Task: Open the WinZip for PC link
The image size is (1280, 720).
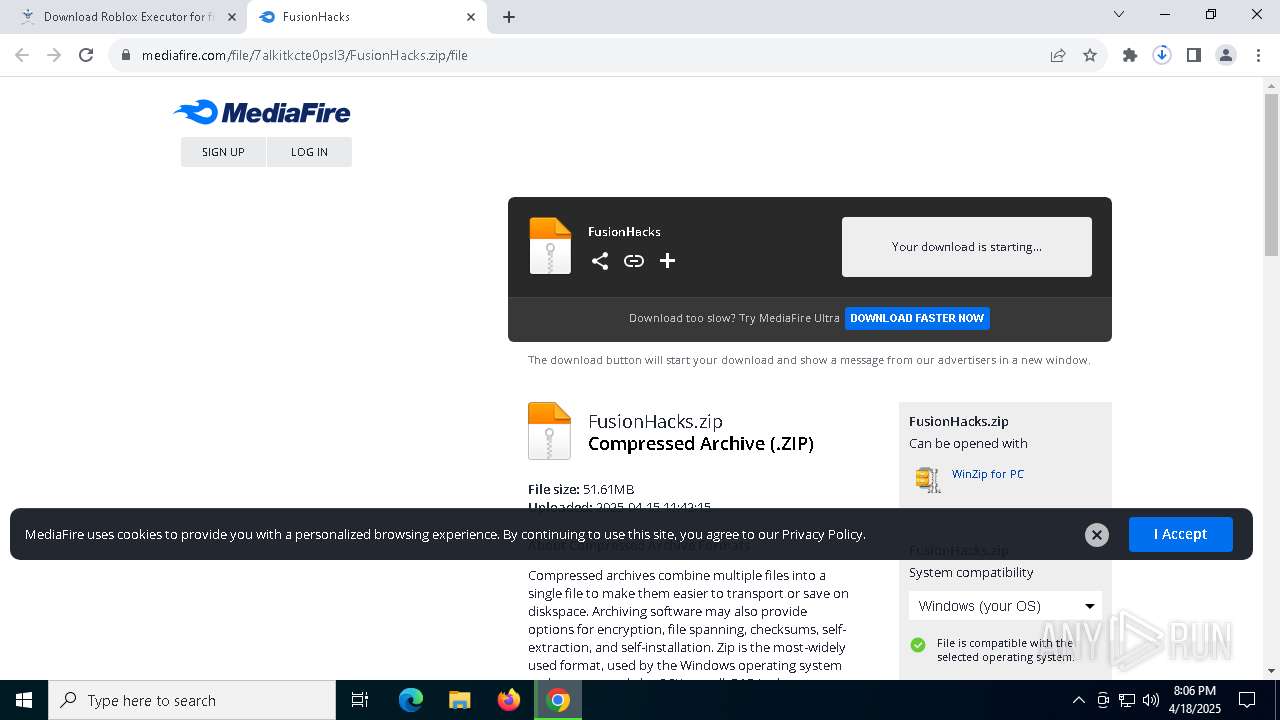Action: coord(987,474)
